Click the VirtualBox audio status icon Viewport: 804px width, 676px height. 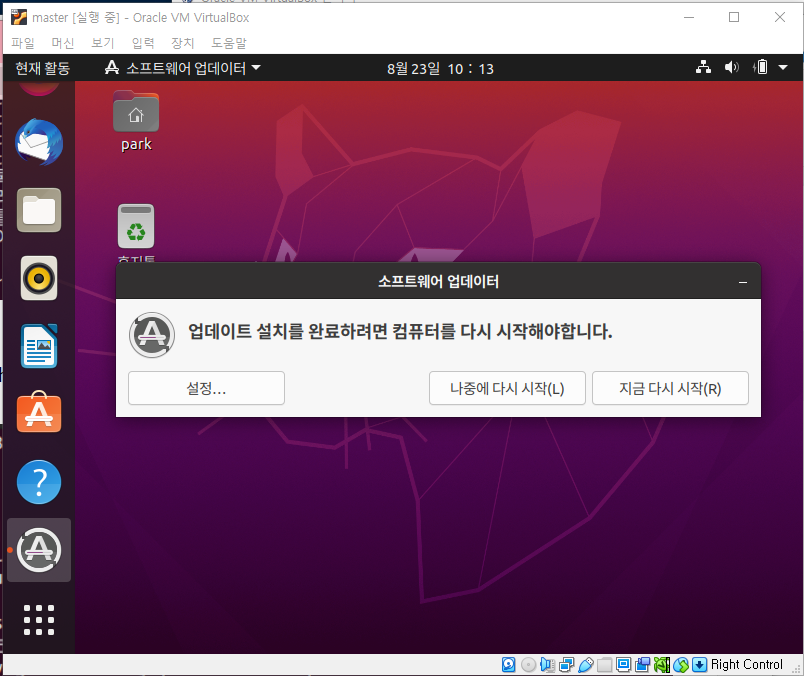click(548, 665)
